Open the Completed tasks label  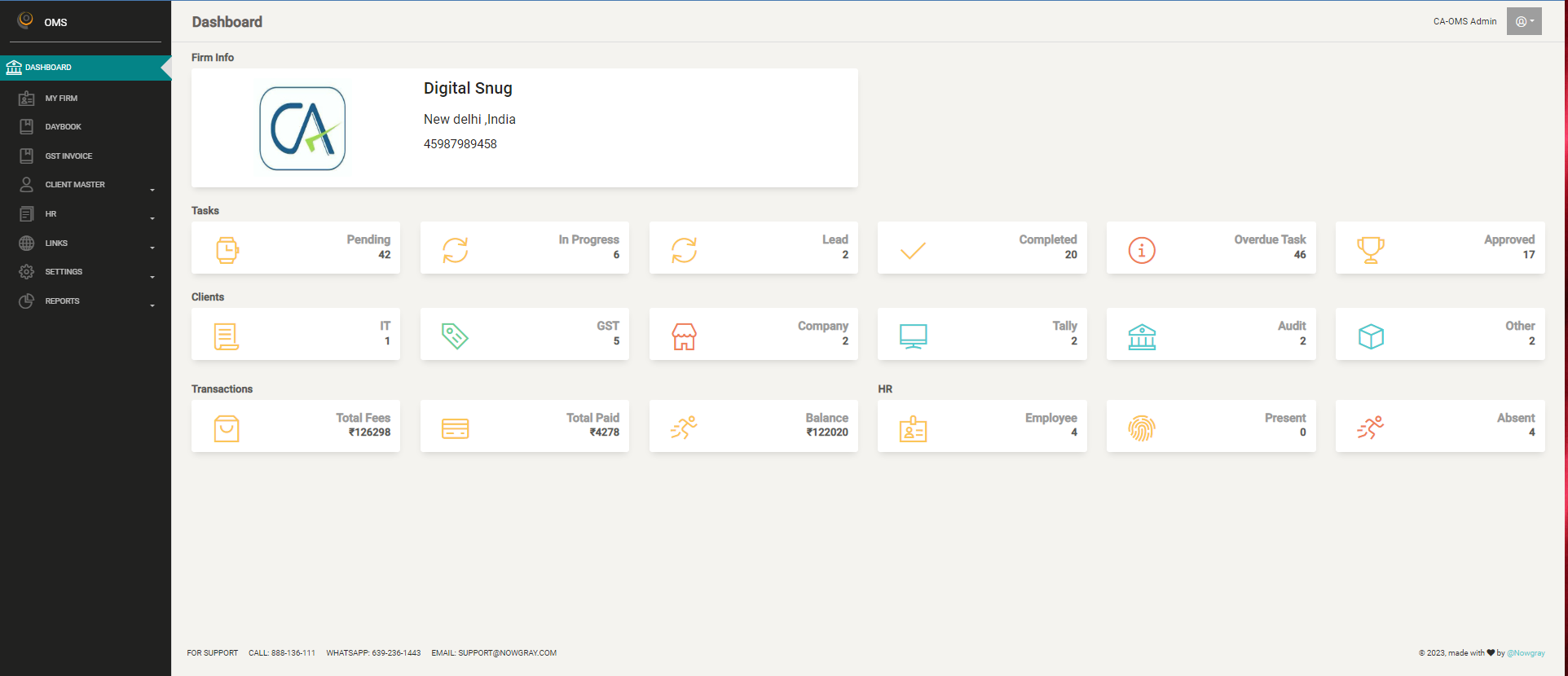click(x=1048, y=239)
